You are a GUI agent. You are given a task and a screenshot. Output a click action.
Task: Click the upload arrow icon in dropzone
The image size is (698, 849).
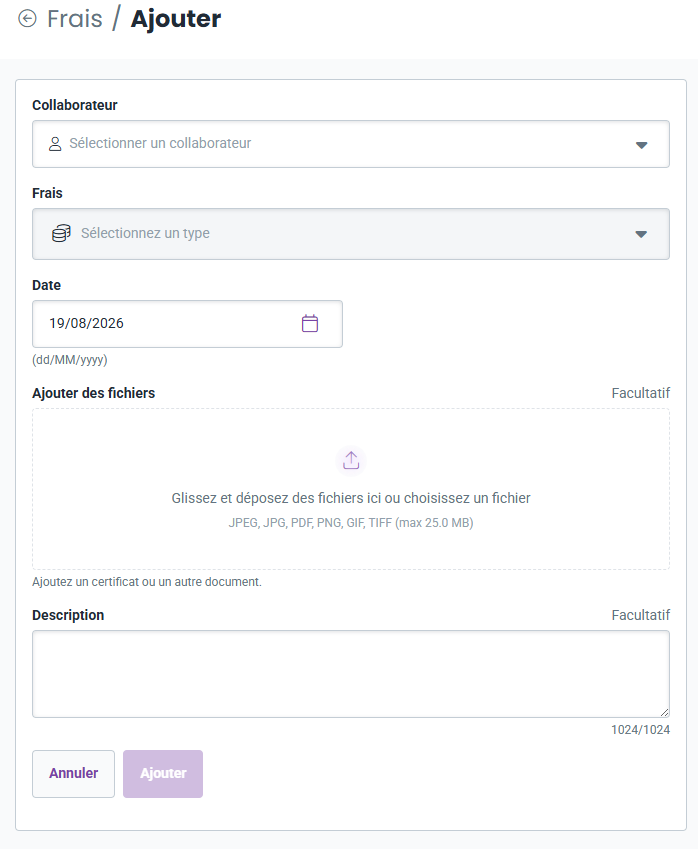[351, 461]
